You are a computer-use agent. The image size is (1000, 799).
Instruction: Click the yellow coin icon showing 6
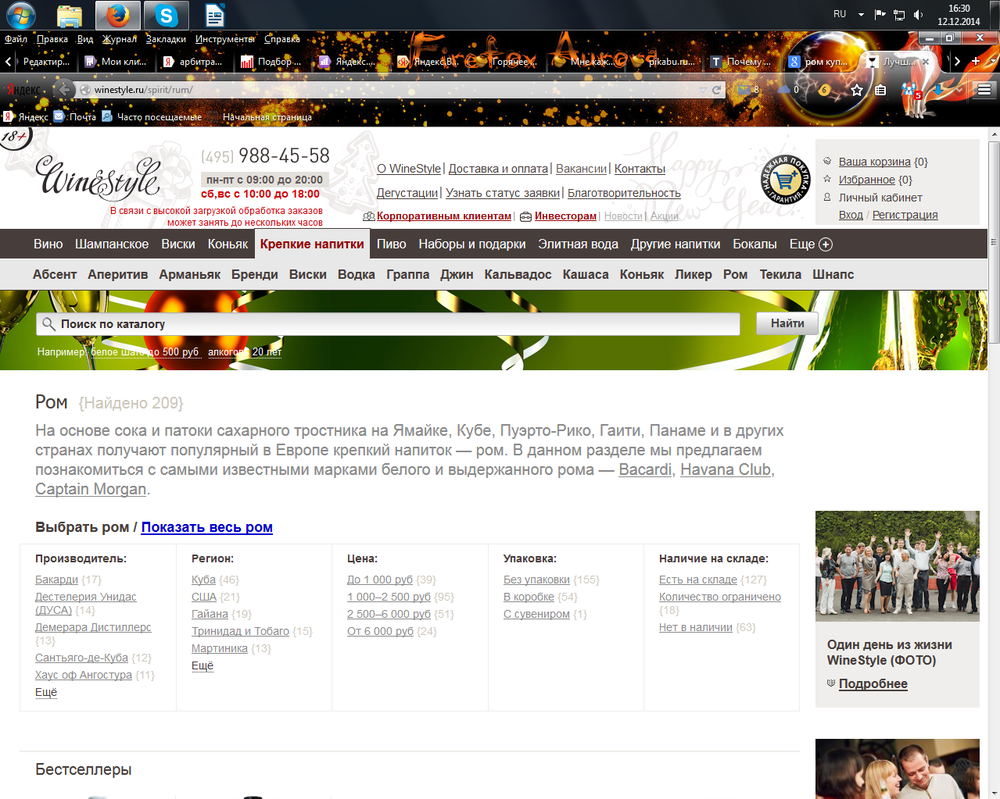click(824, 90)
